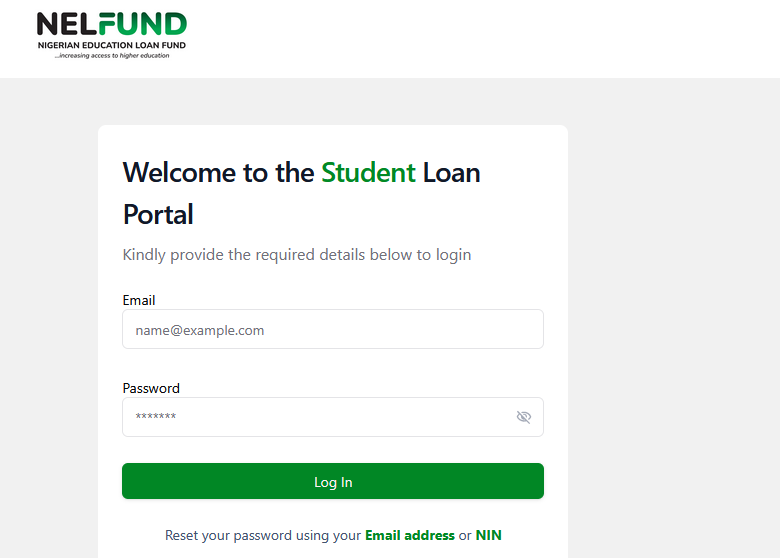Click the "Kindly provide the required details" subtitle

coord(296,255)
